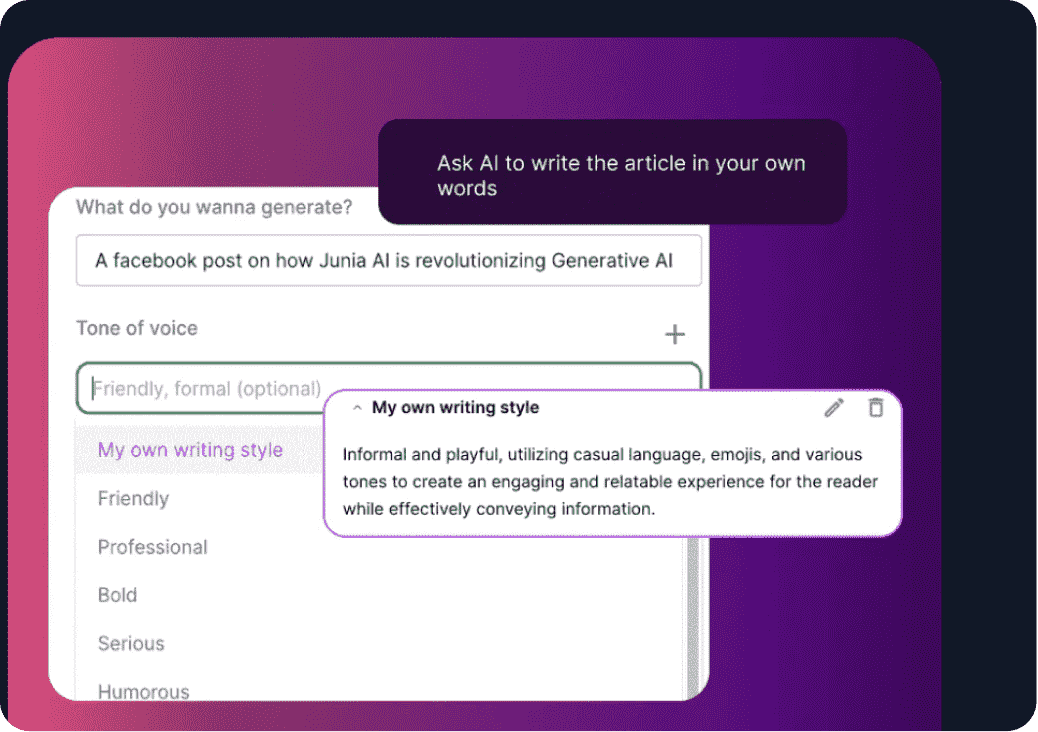Viewport: 1038px width, 732px height.
Task: Pick "Humorous" from the tone dropdown
Action: pyautogui.click(x=143, y=690)
